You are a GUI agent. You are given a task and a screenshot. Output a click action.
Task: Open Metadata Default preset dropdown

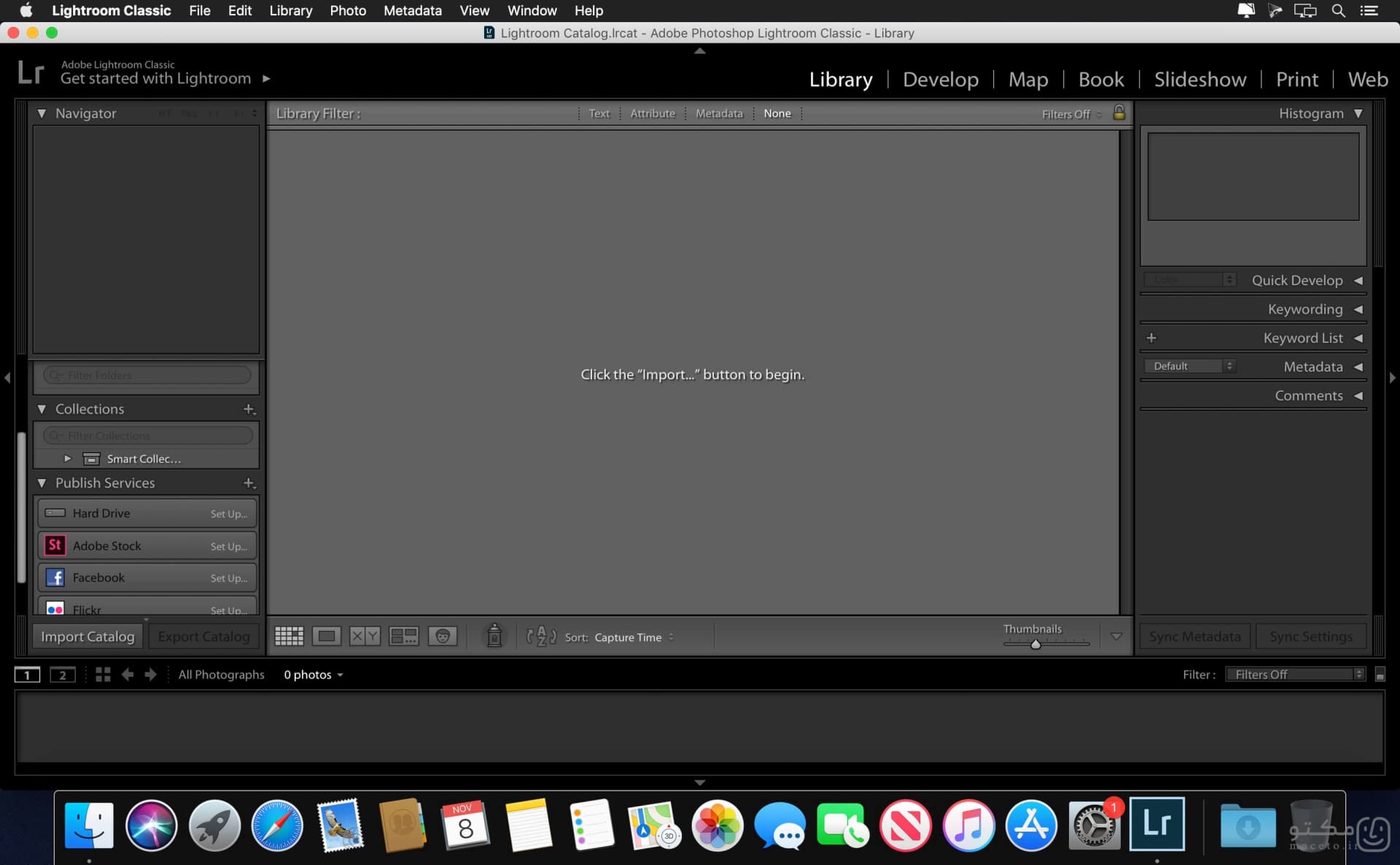(1190, 366)
